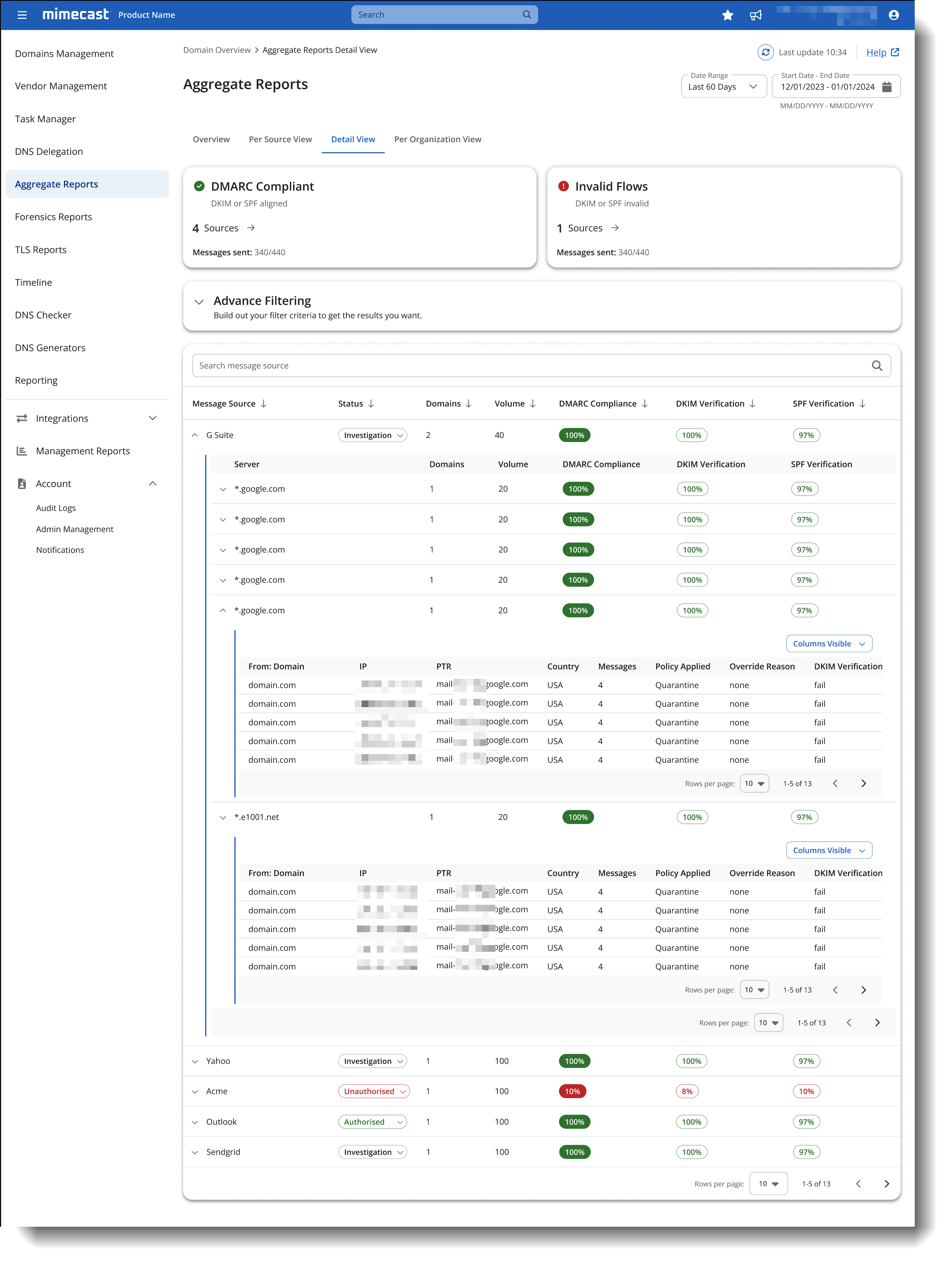Click the refresh last update icon
The image size is (952, 1264).
pyautogui.click(x=765, y=52)
